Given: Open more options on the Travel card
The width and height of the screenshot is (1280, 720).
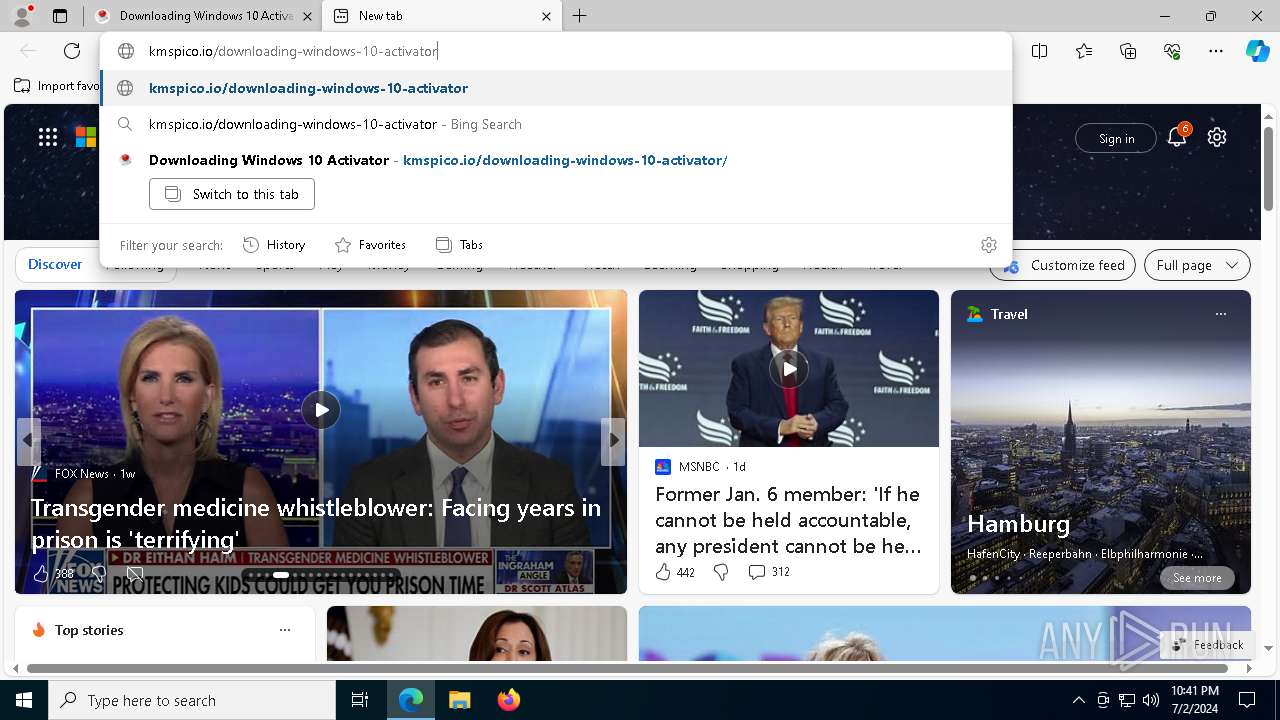Looking at the screenshot, I should click(x=1220, y=314).
